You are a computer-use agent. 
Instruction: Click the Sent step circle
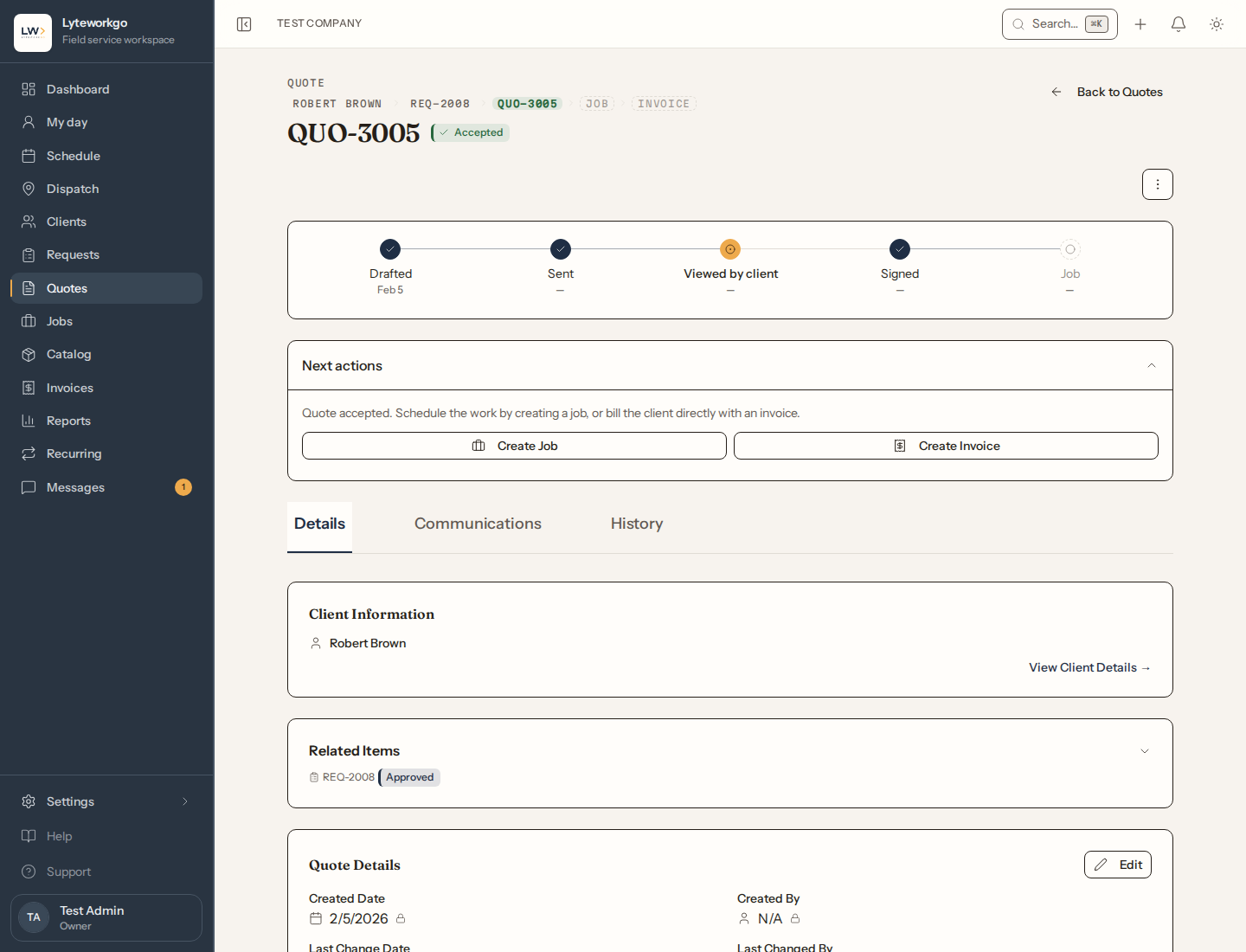[x=561, y=249]
